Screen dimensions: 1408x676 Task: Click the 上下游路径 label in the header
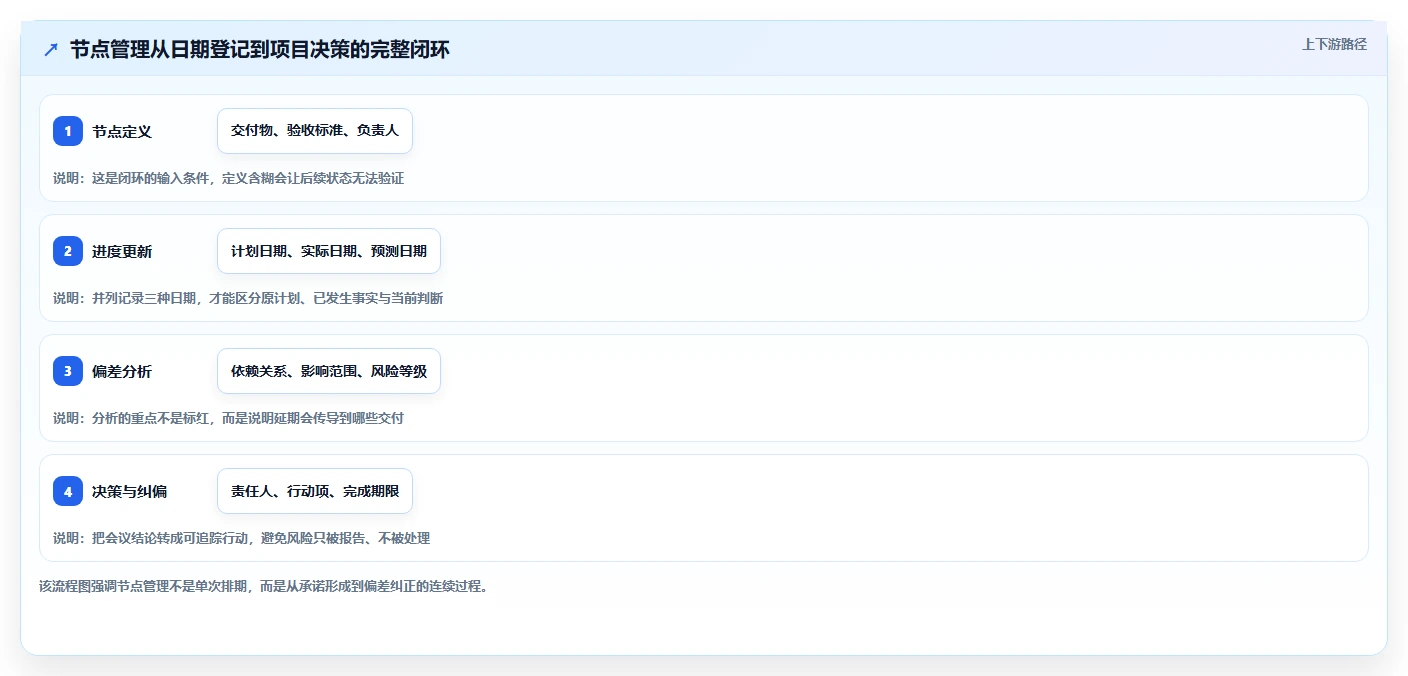click(1334, 44)
